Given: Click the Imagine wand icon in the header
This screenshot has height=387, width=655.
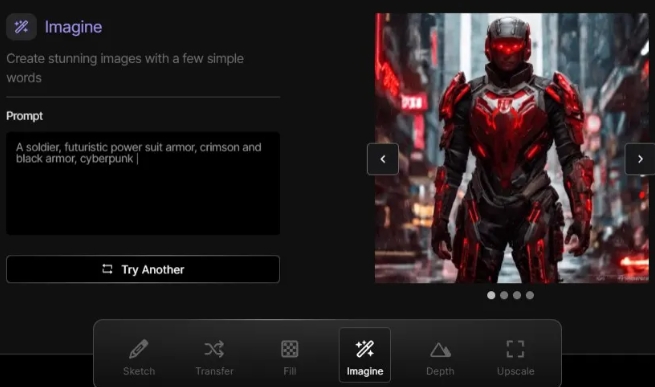Looking at the screenshot, I should 21,27.
